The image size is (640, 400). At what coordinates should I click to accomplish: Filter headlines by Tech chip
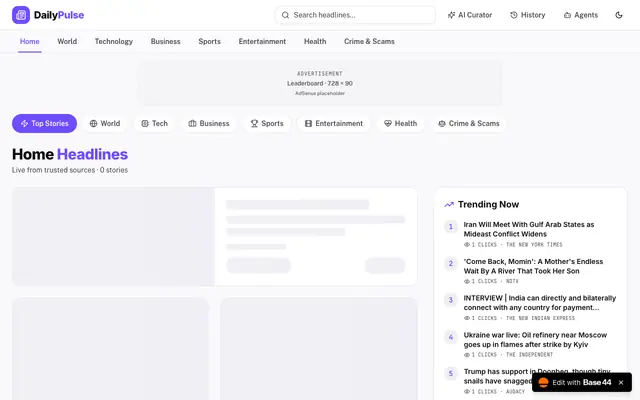pos(154,124)
